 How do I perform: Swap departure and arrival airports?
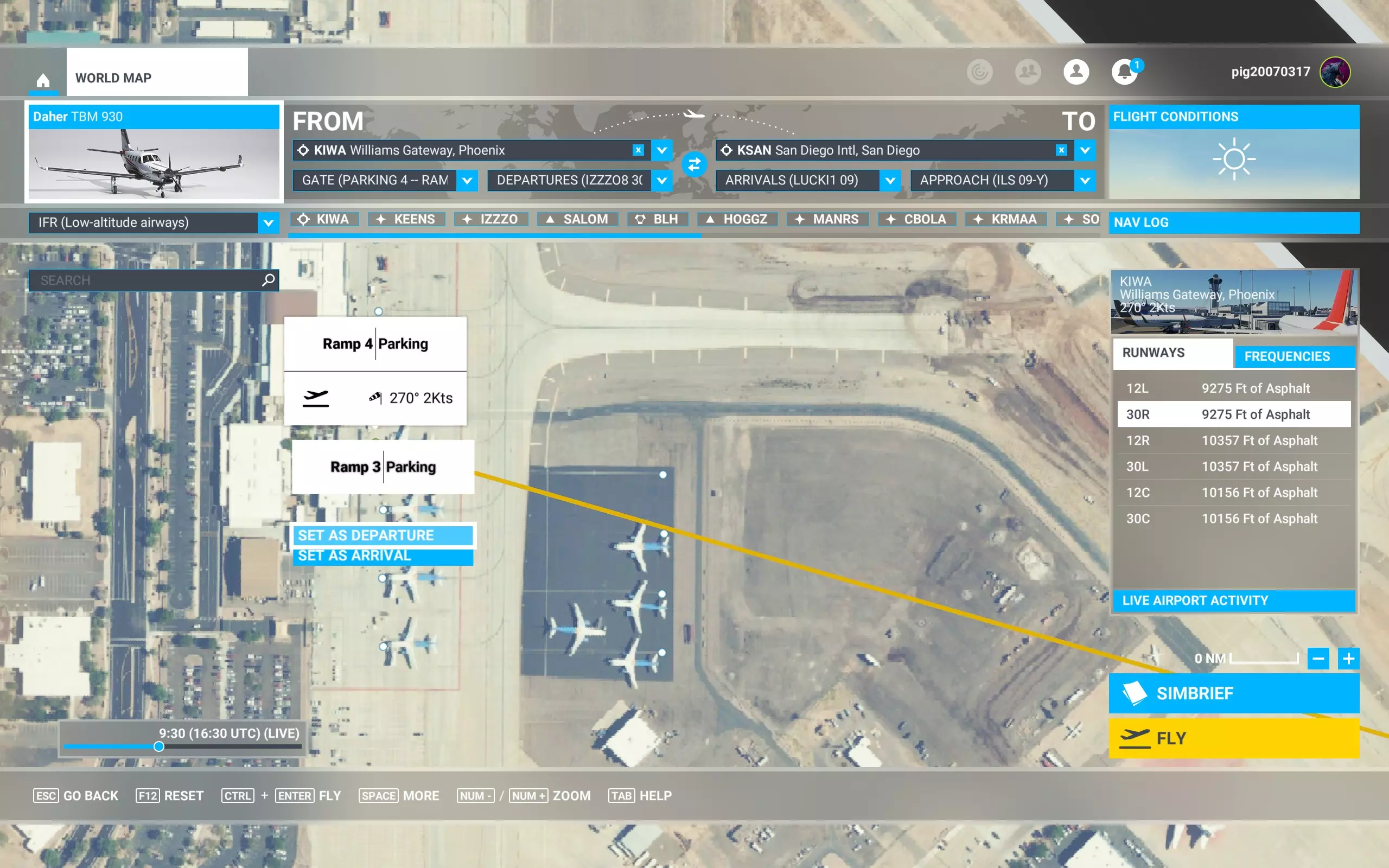click(x=694, y=165)
